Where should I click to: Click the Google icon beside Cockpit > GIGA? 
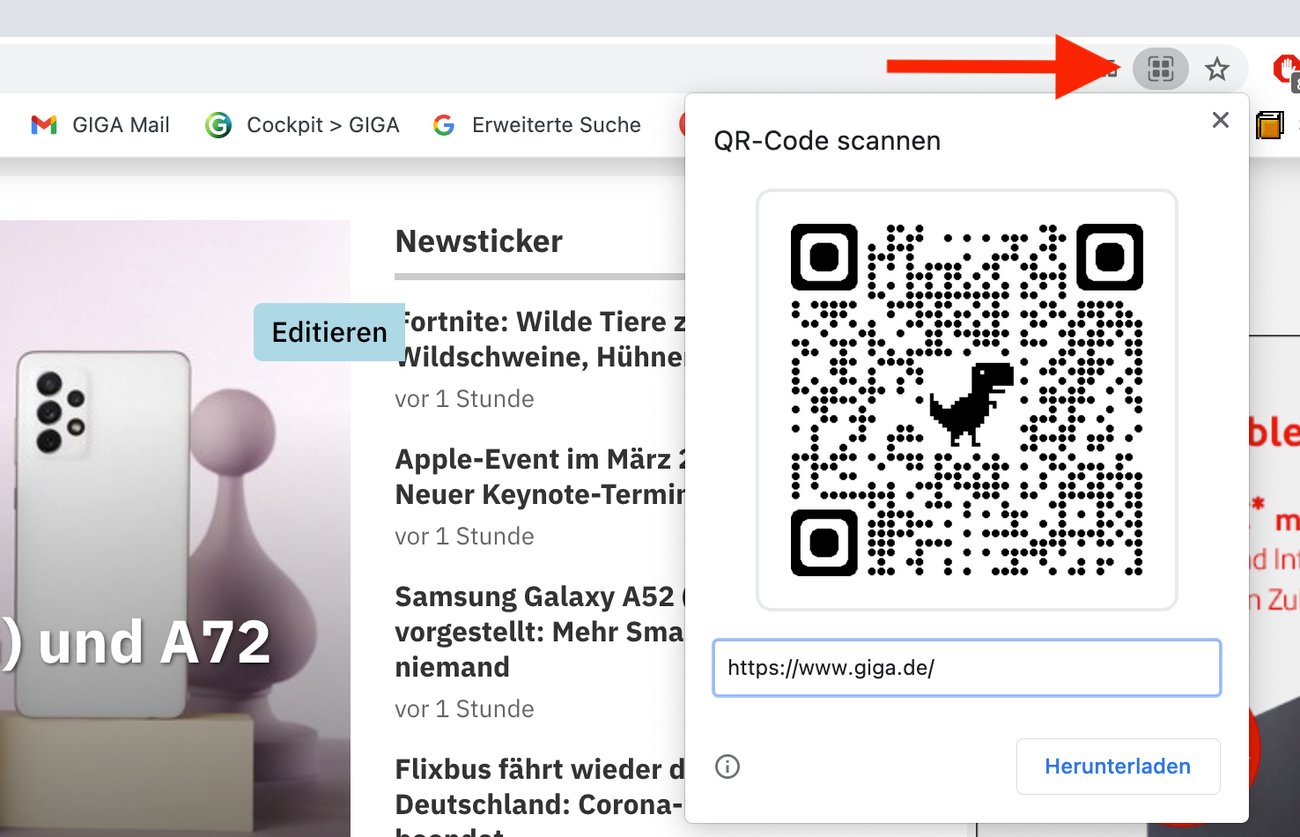click(217, 124)
